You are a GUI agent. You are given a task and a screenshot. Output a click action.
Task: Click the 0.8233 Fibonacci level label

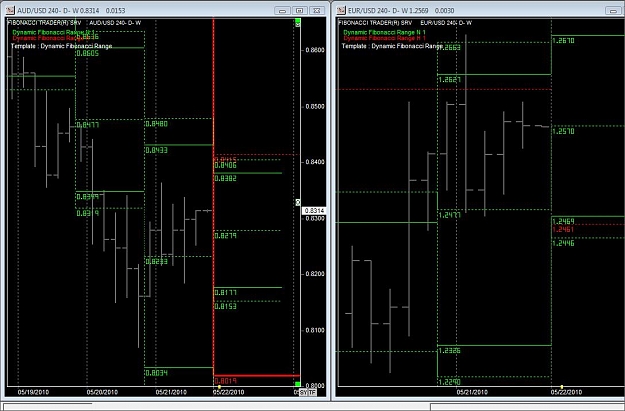click(157, 262)
